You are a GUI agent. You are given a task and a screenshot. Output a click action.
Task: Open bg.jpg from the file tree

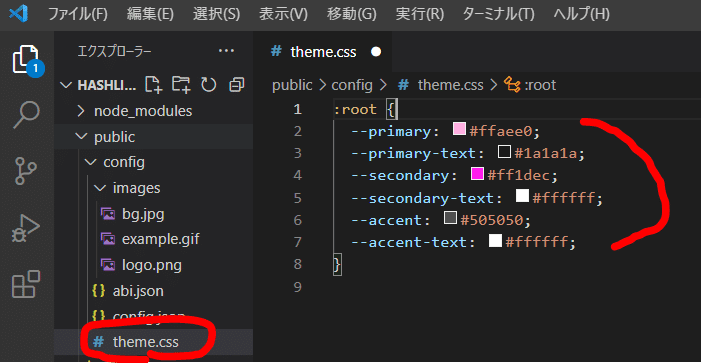click(143, 214)
